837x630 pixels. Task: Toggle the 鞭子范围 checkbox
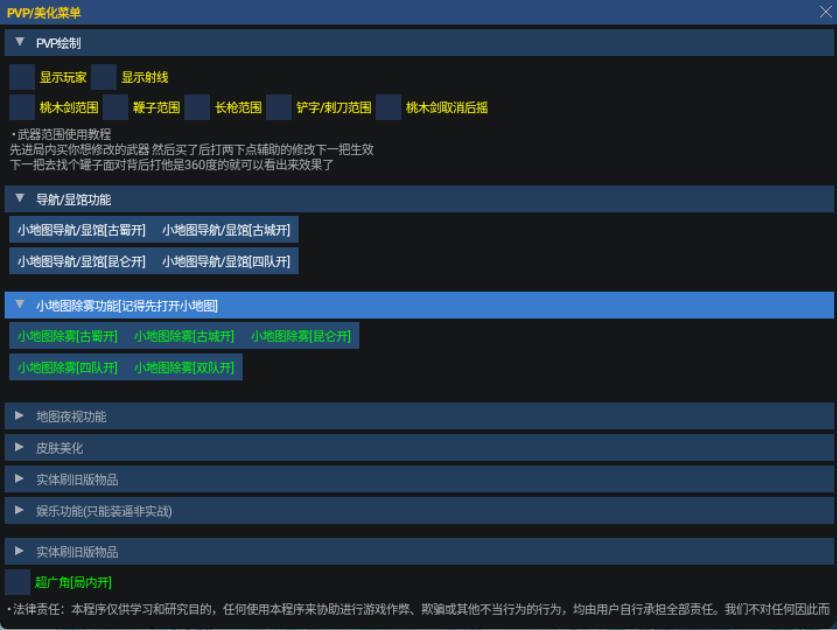[115, 107]
